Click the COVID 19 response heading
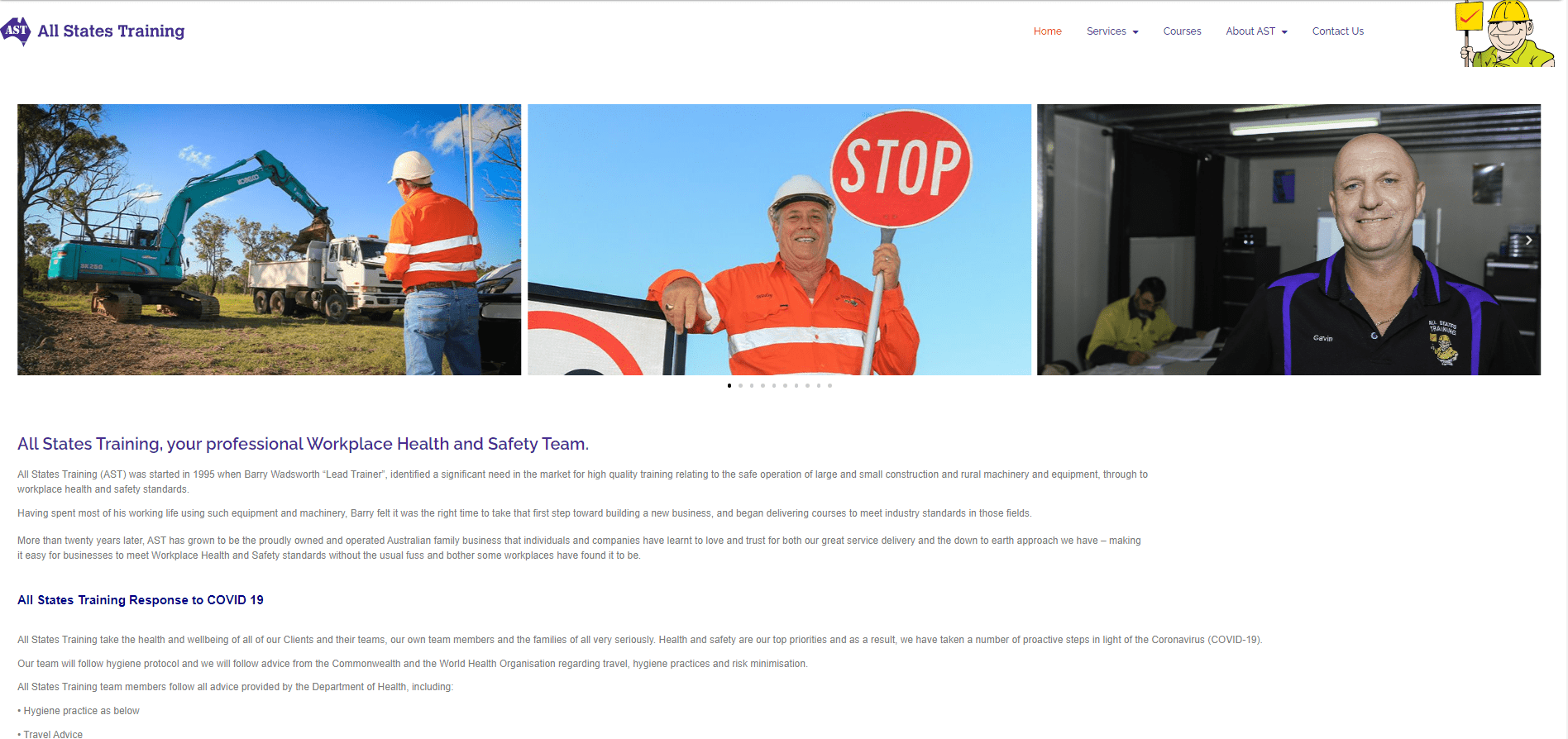Image resolution: width=1568 pixels, height=739 pixels. [x=141, y=600]
